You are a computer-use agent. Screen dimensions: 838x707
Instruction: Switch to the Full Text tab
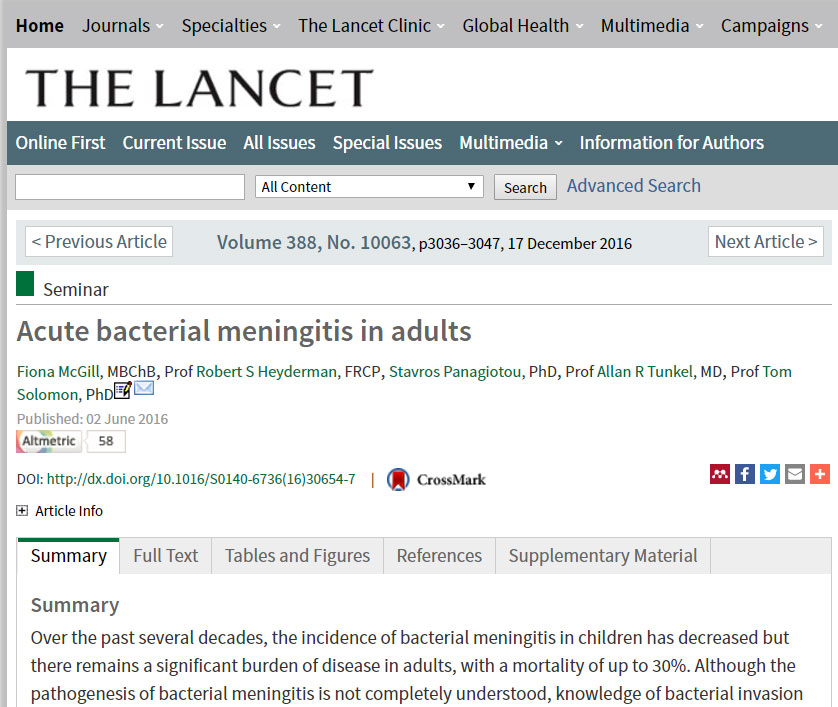(166, 556)
